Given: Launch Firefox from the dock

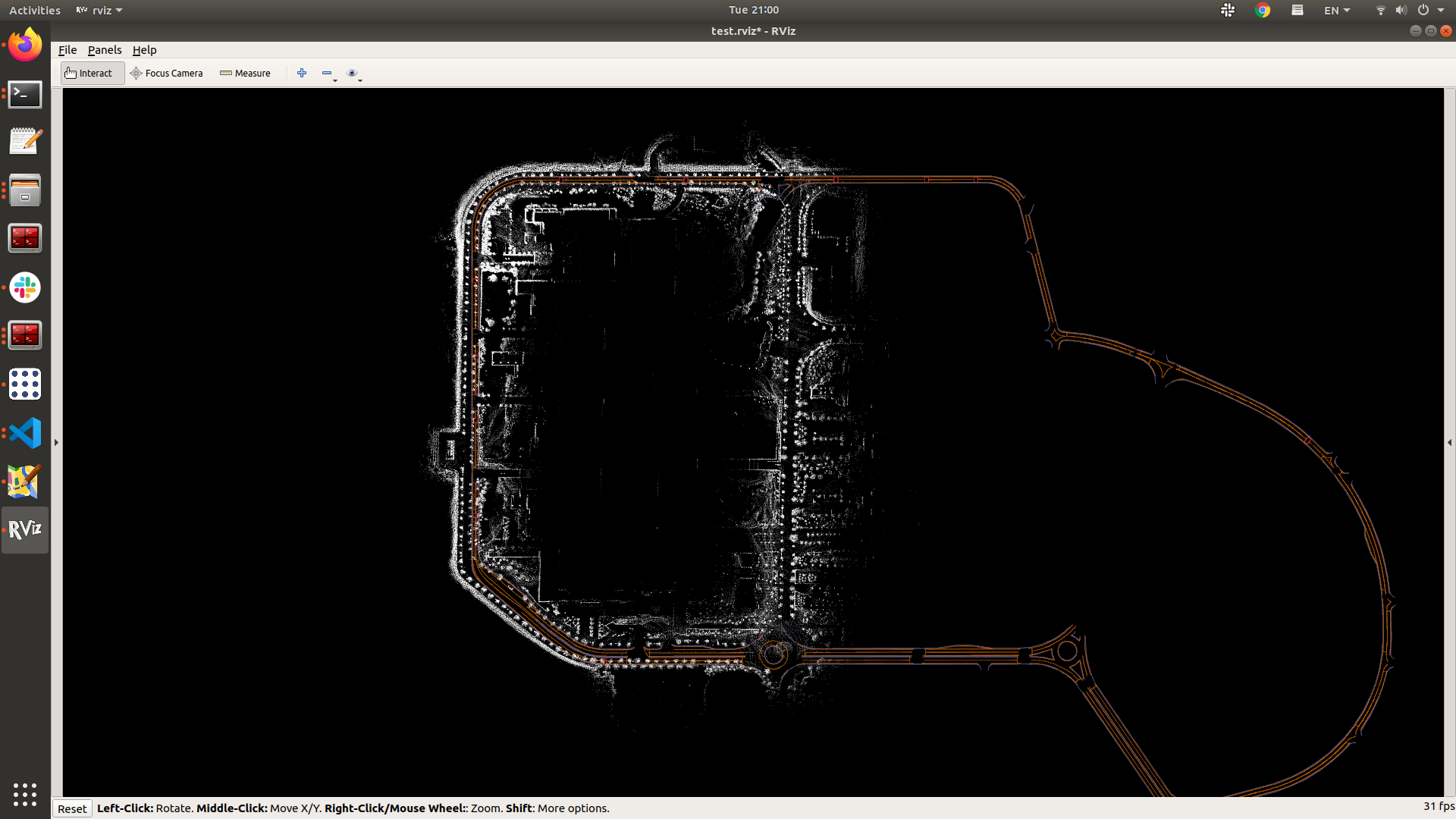Looking at the screenshot, I should click(x=25, y=45).
